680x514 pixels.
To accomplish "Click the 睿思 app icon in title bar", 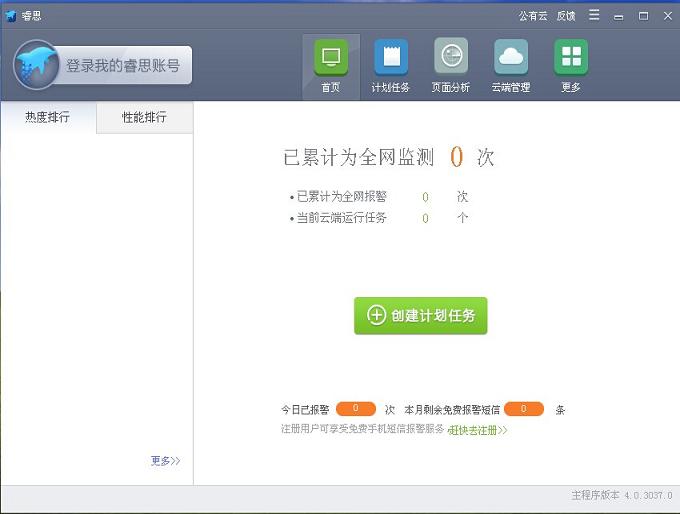I will (x=11, y=16).
